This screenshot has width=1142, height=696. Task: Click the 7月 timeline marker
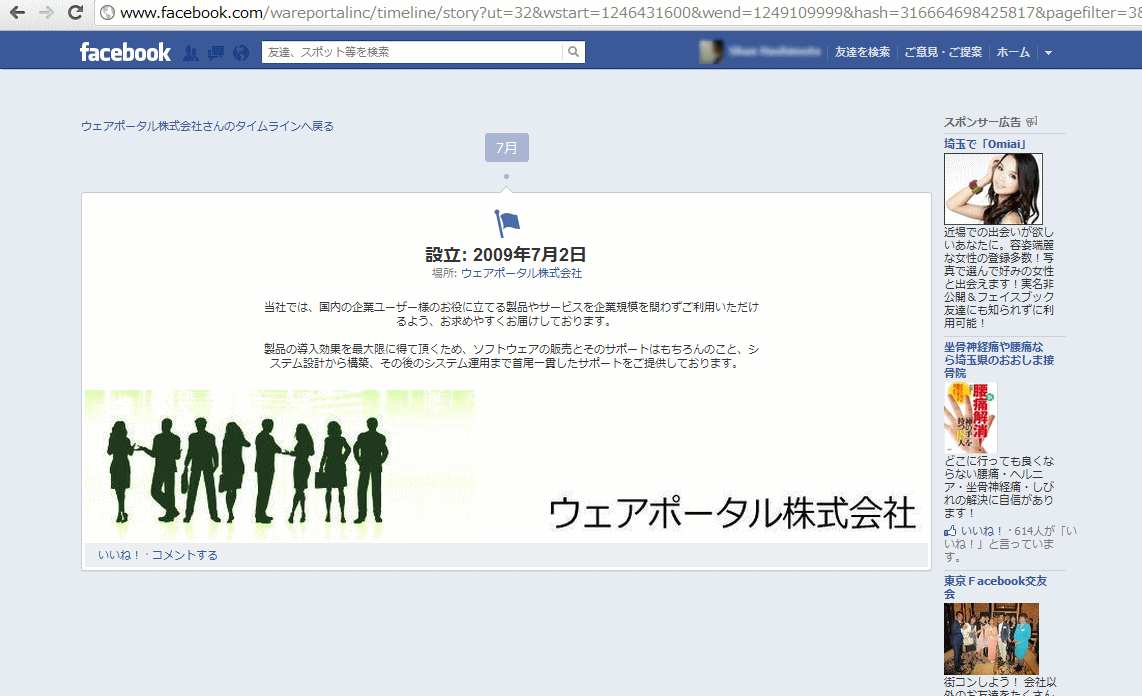click(x=507, y=148)
